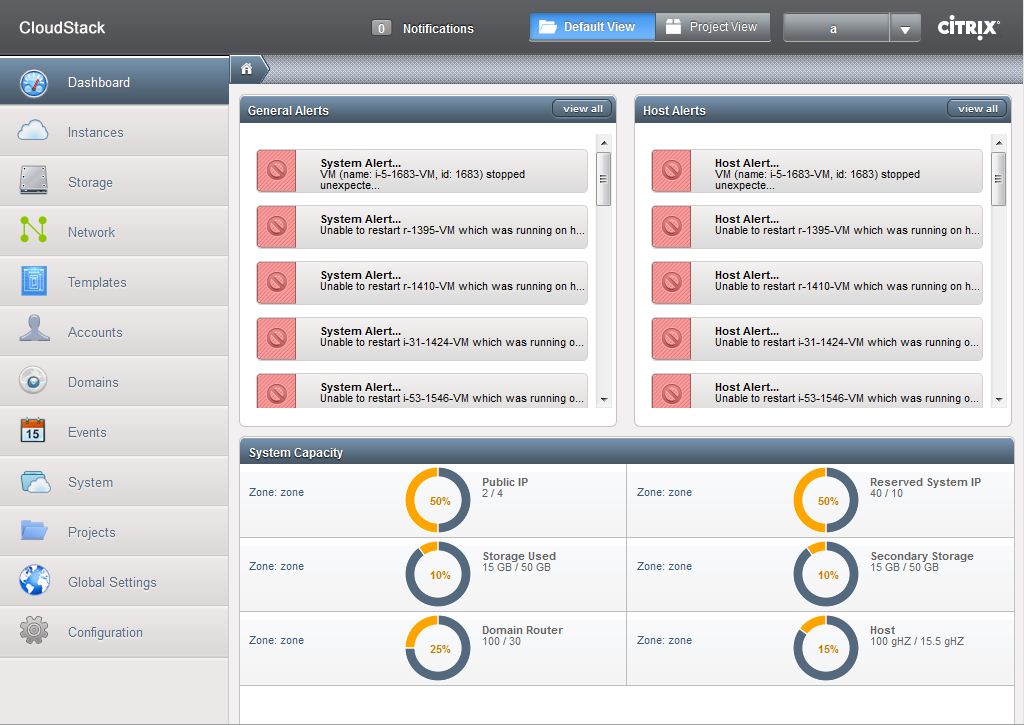The width and height of the screenshot is (1024, 725).
Task: View all Host Alerts
Action: pos(977,108)
